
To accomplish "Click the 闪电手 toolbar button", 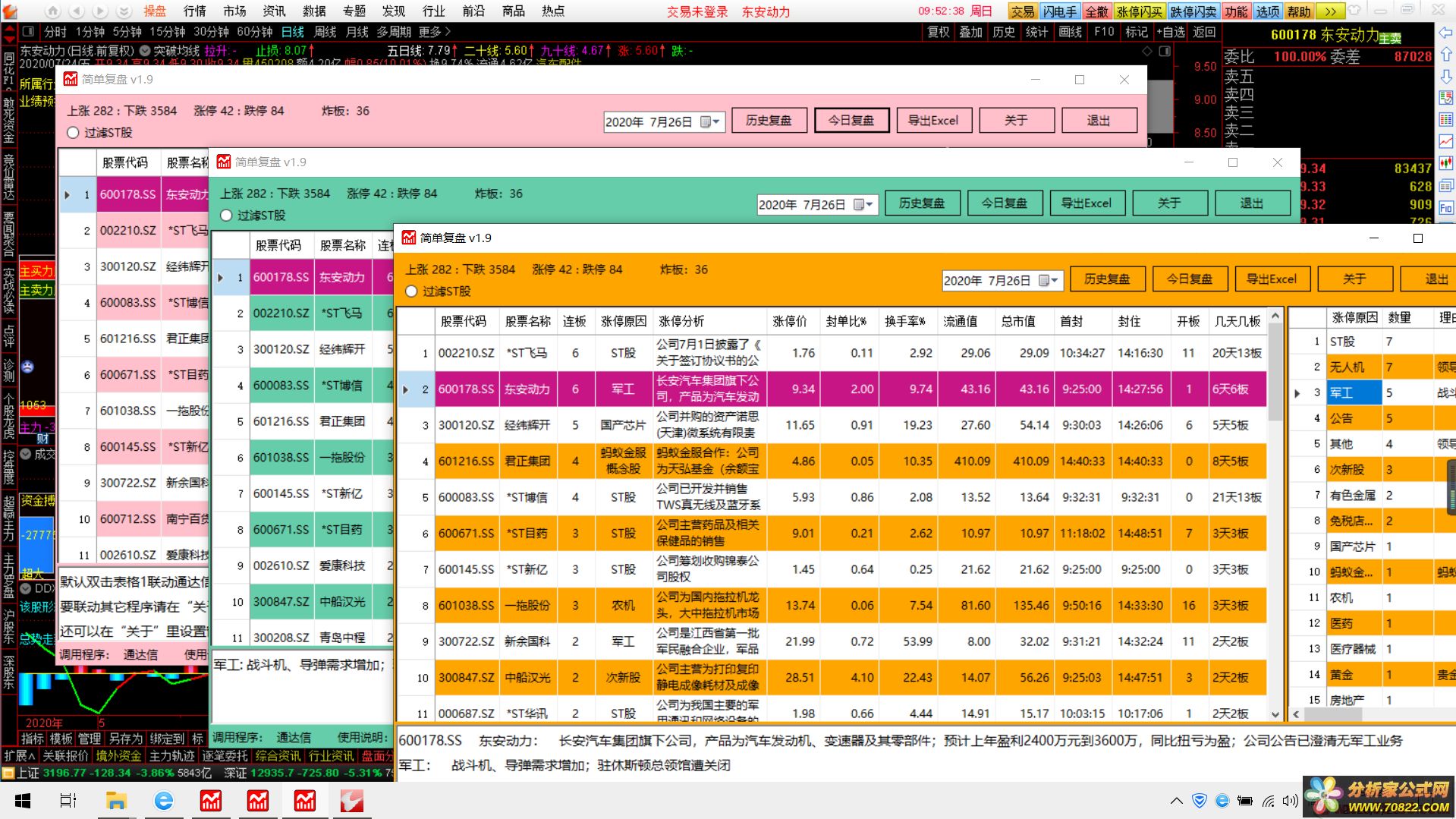I will coord(1059,11).
